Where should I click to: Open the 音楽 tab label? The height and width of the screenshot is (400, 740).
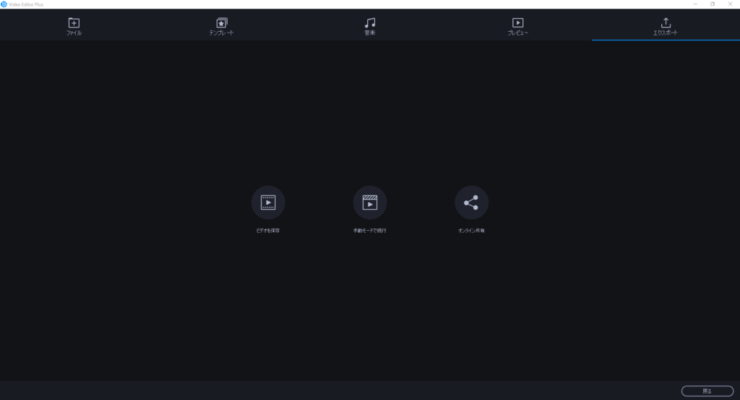370,33
